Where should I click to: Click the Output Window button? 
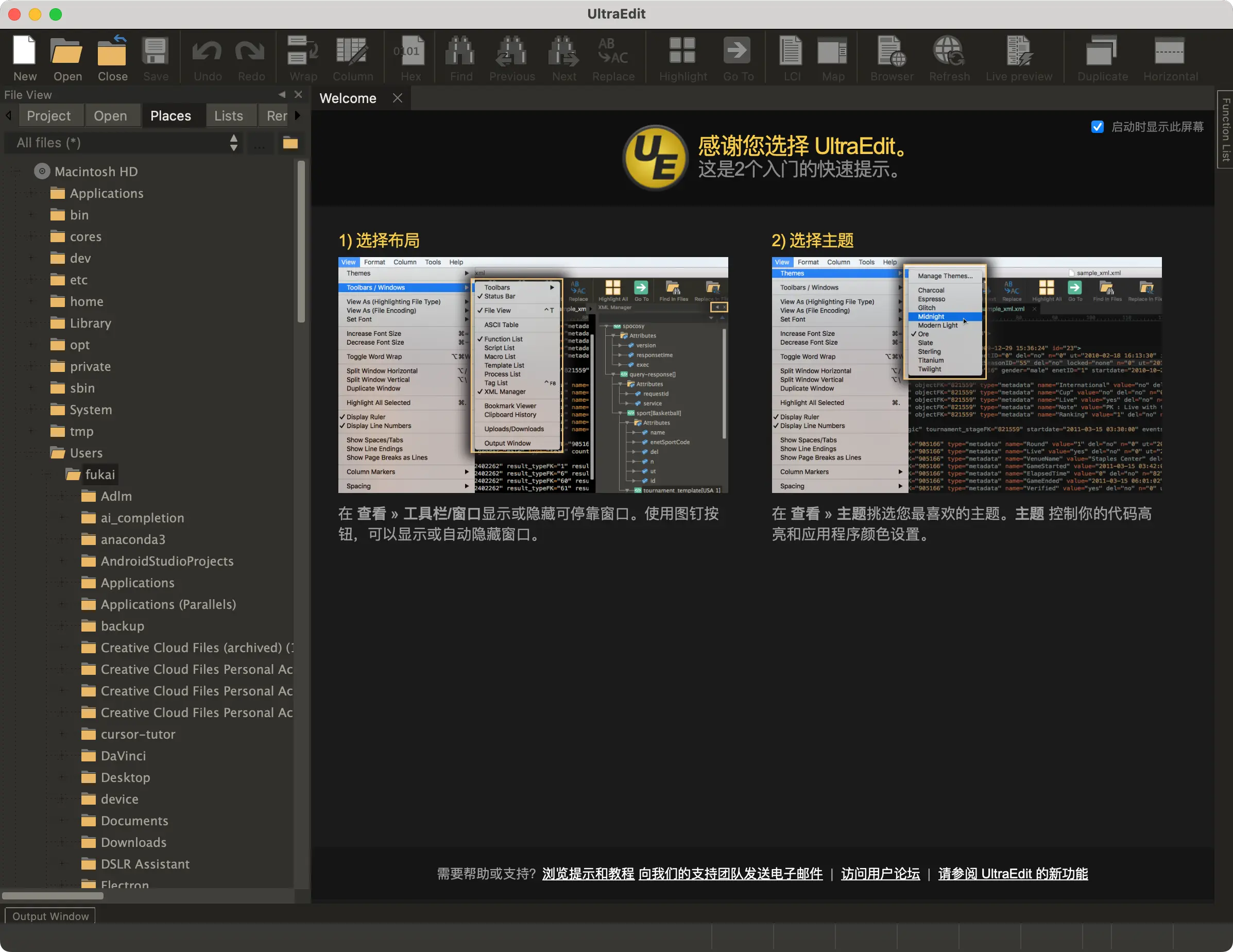point(50,916)
